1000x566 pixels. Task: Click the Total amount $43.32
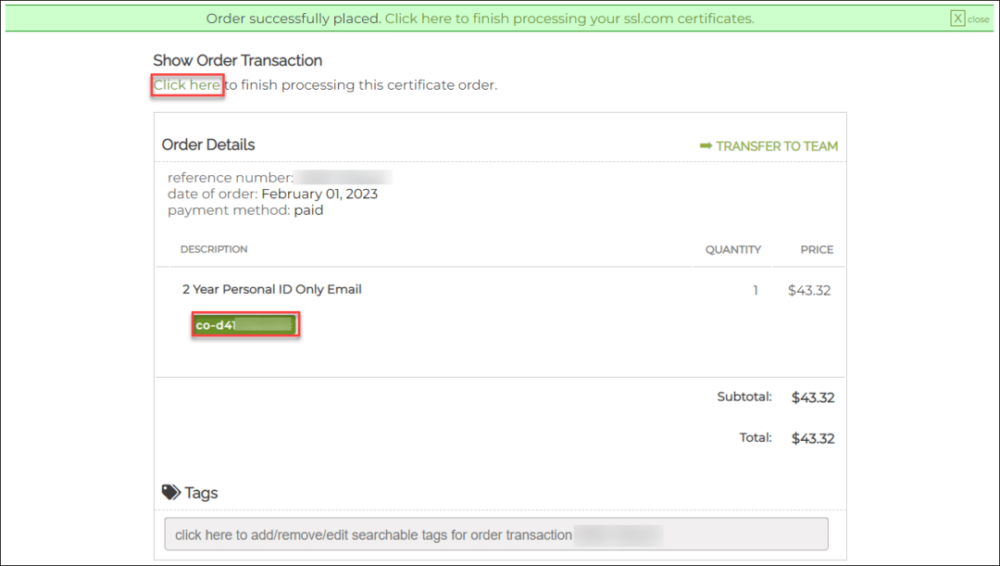tap(812, 438)
